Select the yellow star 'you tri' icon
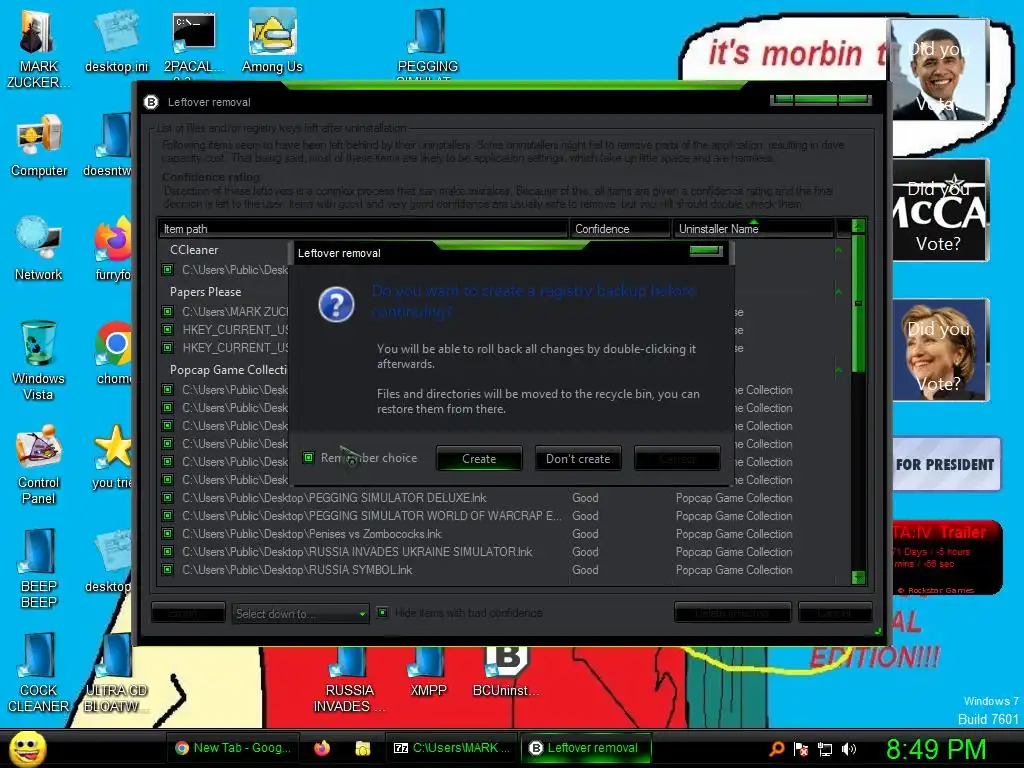This screenshot has width=1024, height=768. (x=112, y=457)
